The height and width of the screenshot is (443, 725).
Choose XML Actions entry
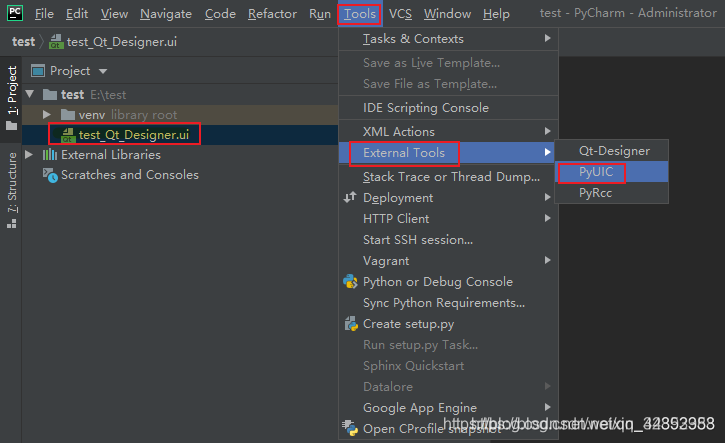point(449,132)
